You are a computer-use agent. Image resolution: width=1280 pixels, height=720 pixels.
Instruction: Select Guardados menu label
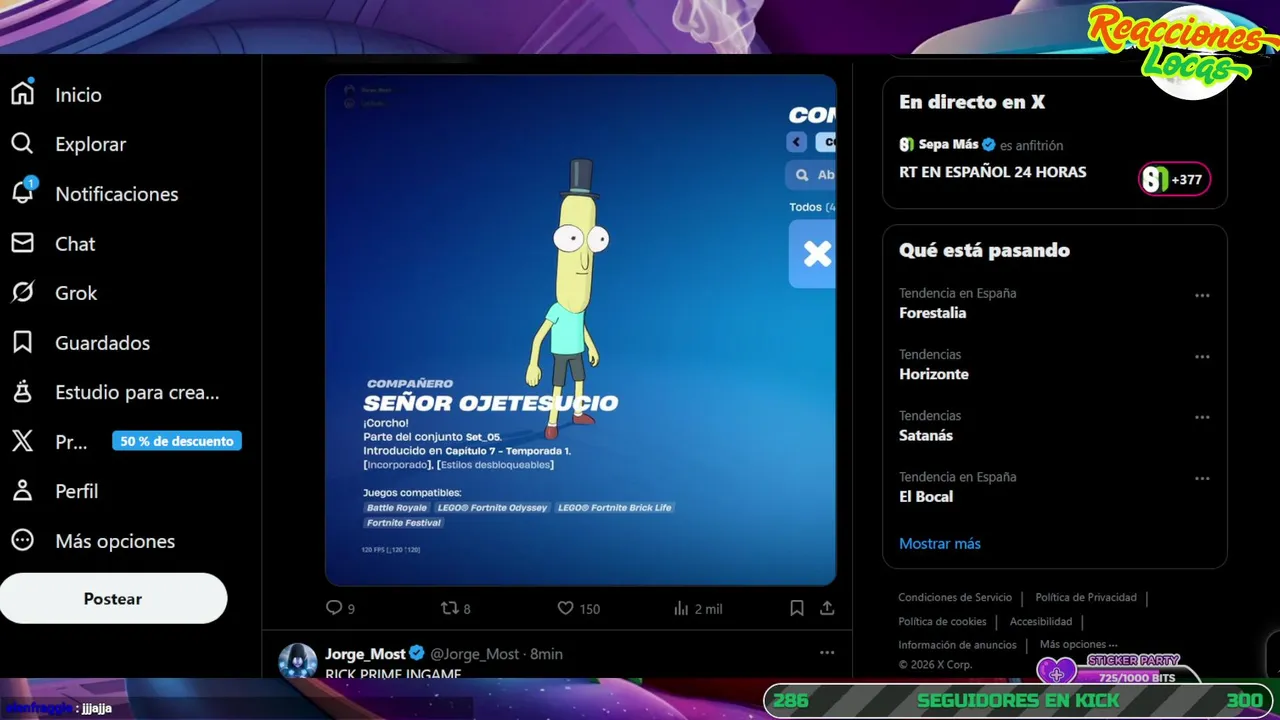[x=102, y=343]
